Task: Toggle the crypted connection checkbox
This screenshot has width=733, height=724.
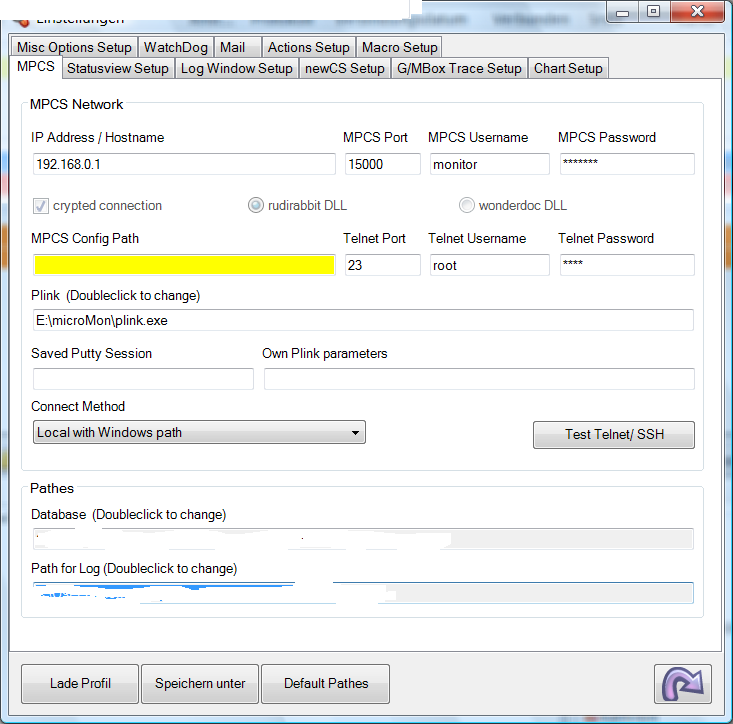Action: [x=41, y=206]
